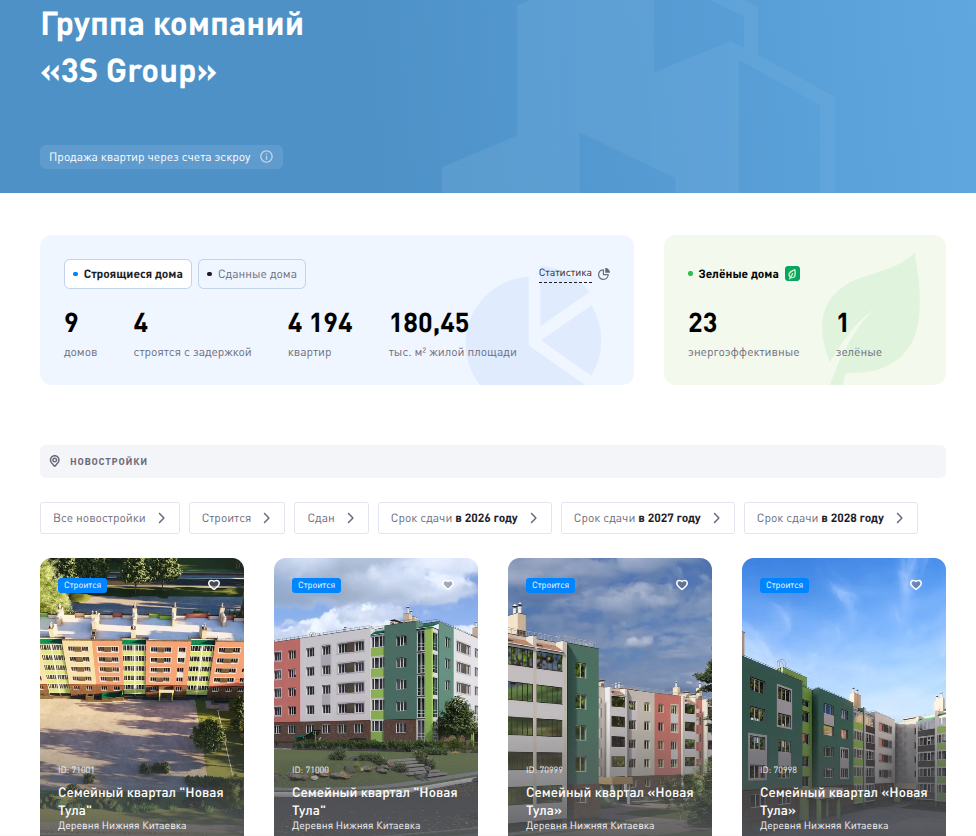Click the Группа компаний «3S Group» title

click(x=172, y=47)
